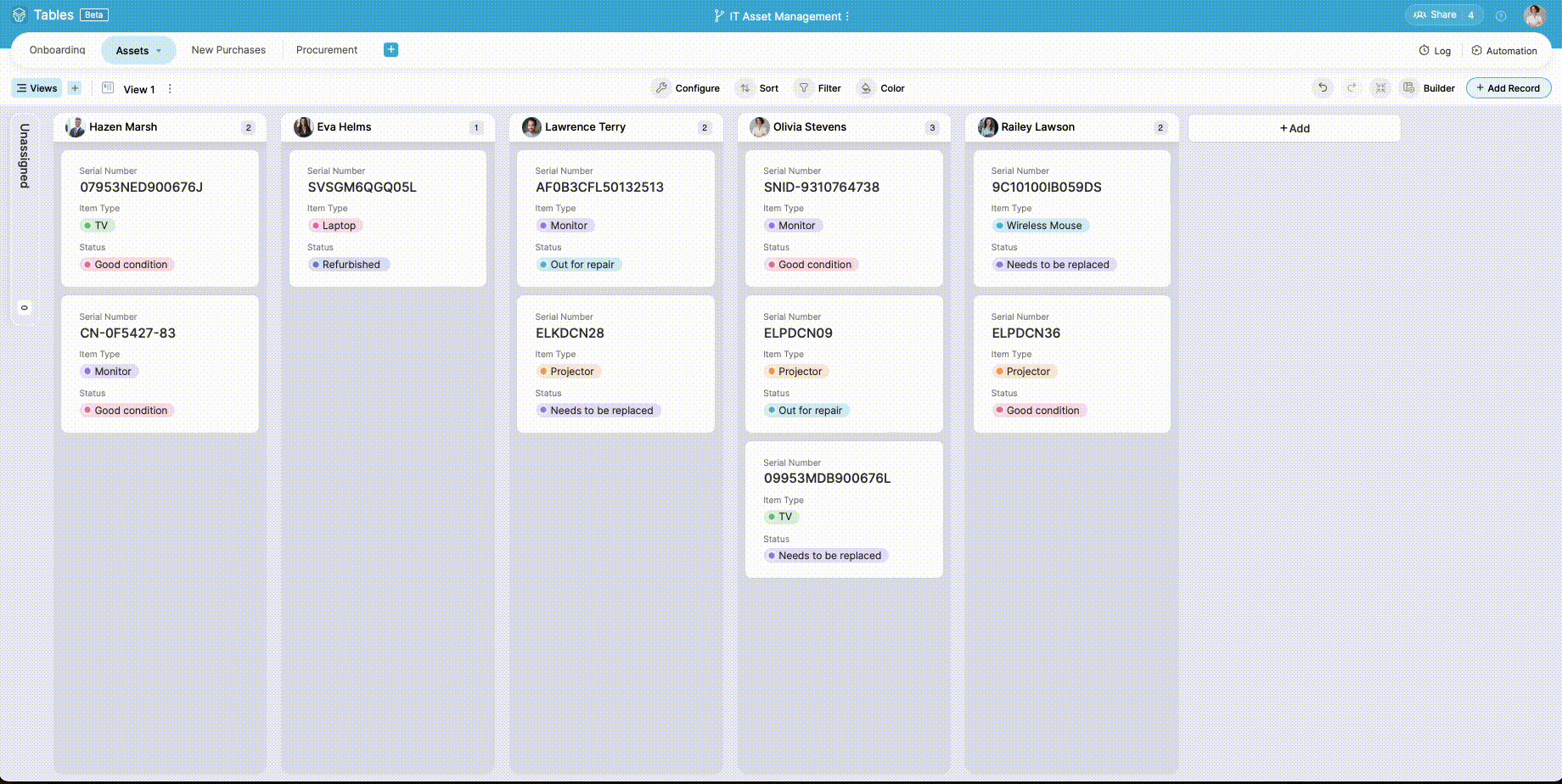Click the collapse cards icon
Screen dimensions: 1562x784
point(1380,87)
